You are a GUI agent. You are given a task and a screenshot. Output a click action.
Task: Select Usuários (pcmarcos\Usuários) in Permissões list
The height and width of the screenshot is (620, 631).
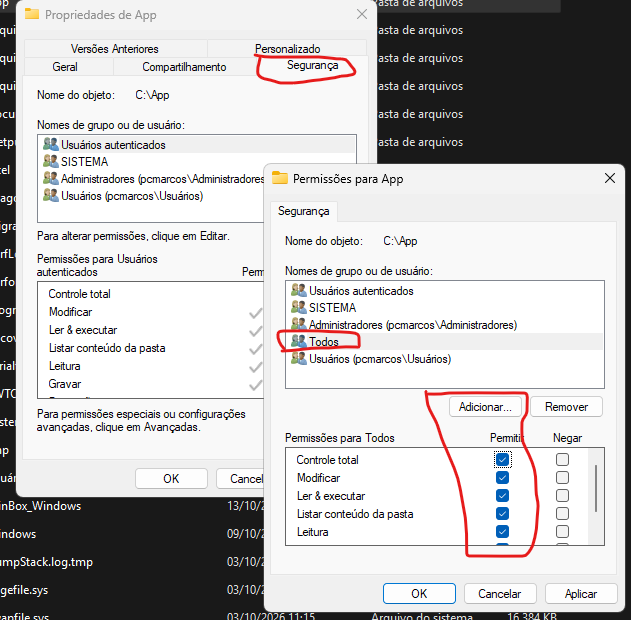click(445, 359)
